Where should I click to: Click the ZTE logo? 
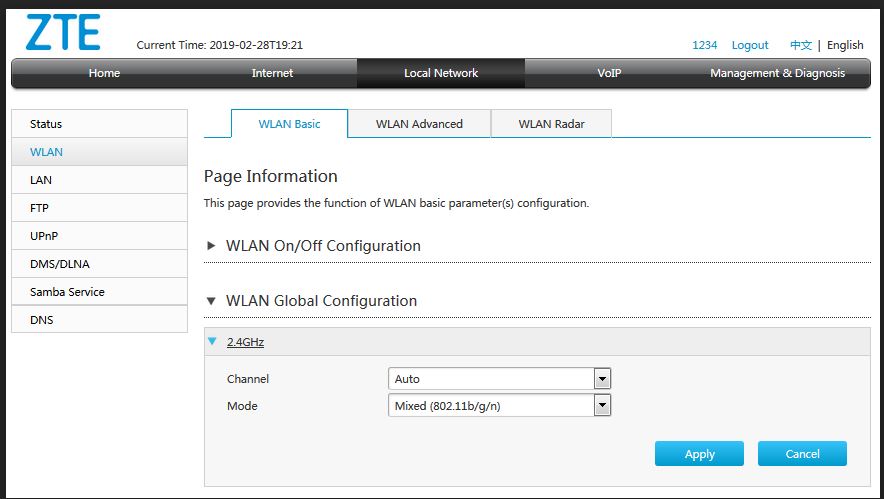click(x=63, y=33)
